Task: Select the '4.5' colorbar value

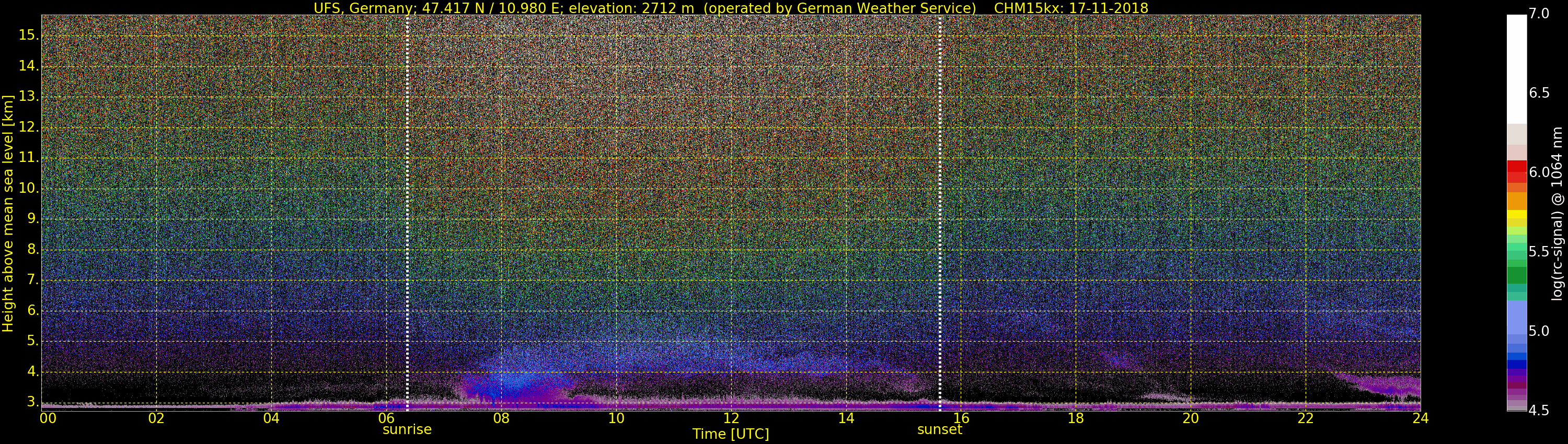Action: coord(1539,411)
